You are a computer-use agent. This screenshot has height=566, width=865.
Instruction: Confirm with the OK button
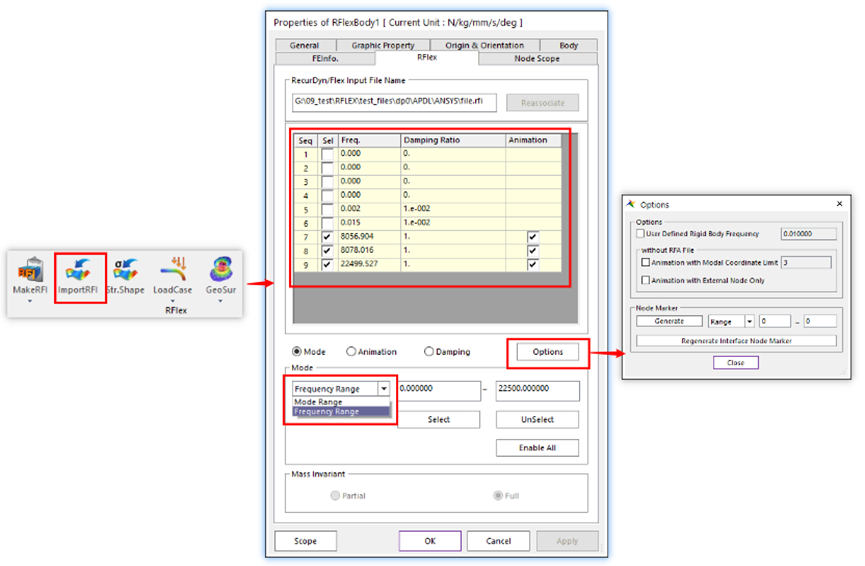pyautogui.click(x=430, y=541)
